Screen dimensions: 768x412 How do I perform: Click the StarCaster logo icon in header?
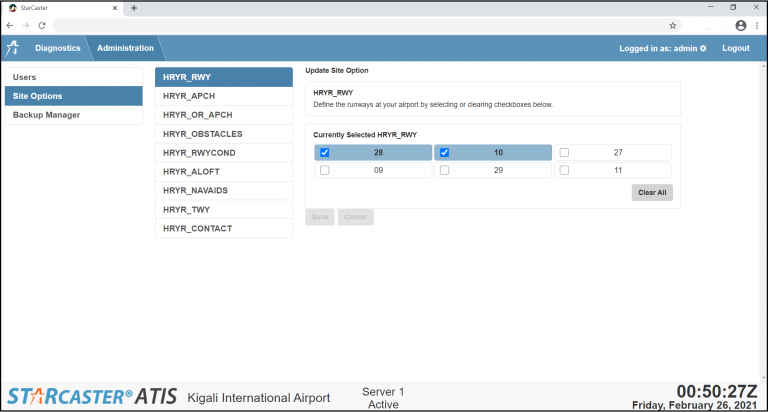pyautogui.click(x=13, y=48)
